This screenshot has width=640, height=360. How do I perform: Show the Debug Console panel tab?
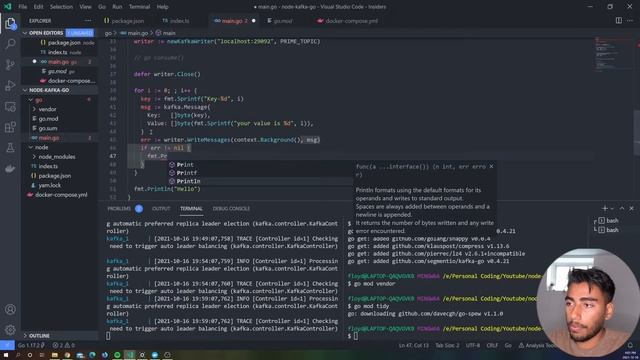231,209
